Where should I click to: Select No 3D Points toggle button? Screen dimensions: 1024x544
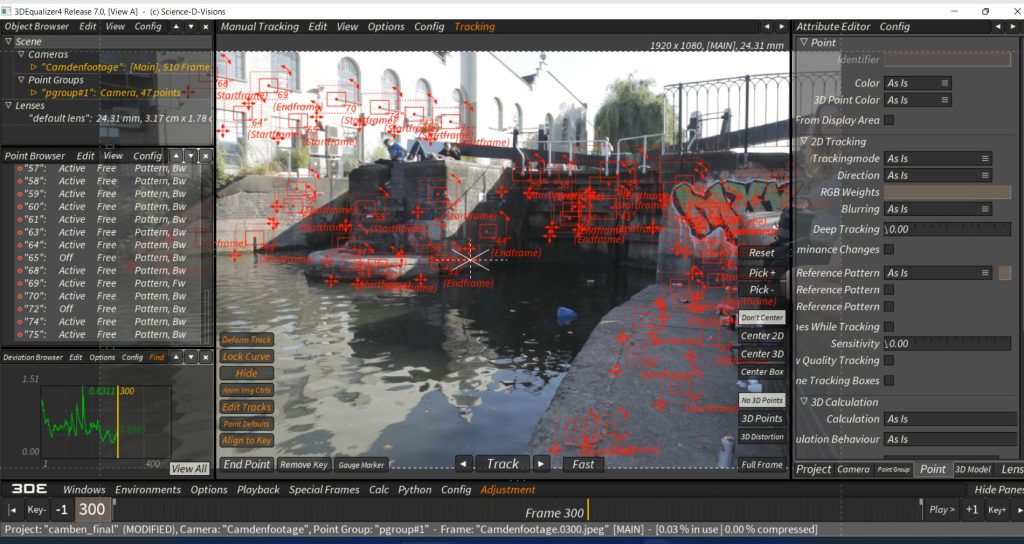click(761, 400)
